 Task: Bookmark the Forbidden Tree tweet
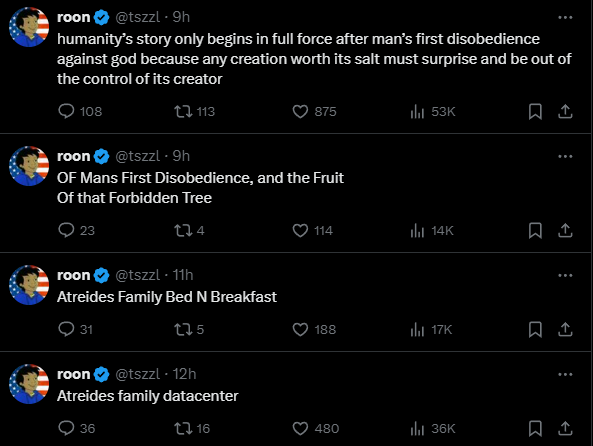tap(535, 230)
